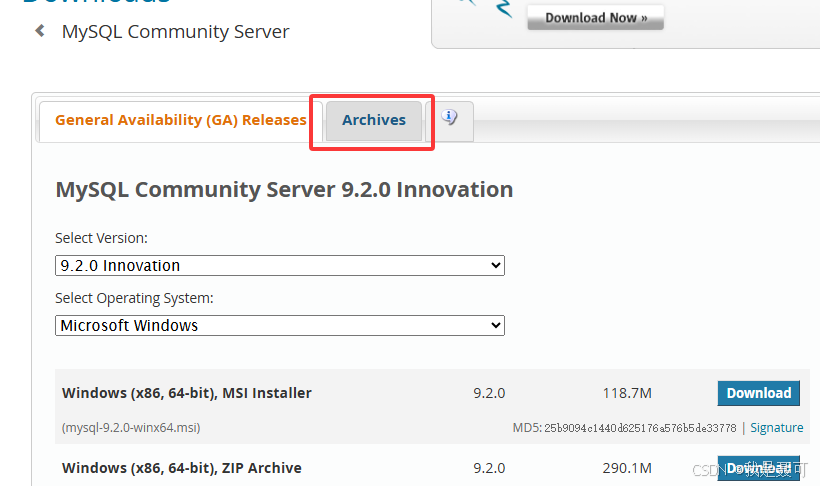
Task: Click the 9.2.0 version cell in ZIP Archive row
Action: [489, 468]
